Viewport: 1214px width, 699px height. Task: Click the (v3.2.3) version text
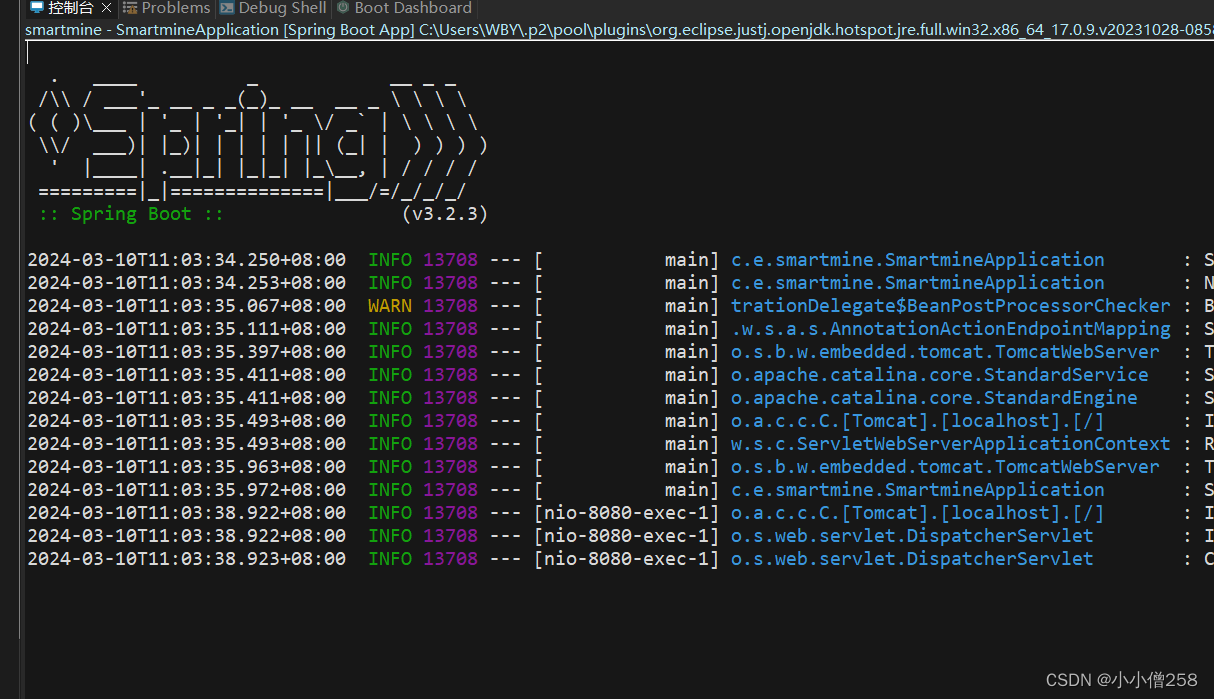(443, 213)
